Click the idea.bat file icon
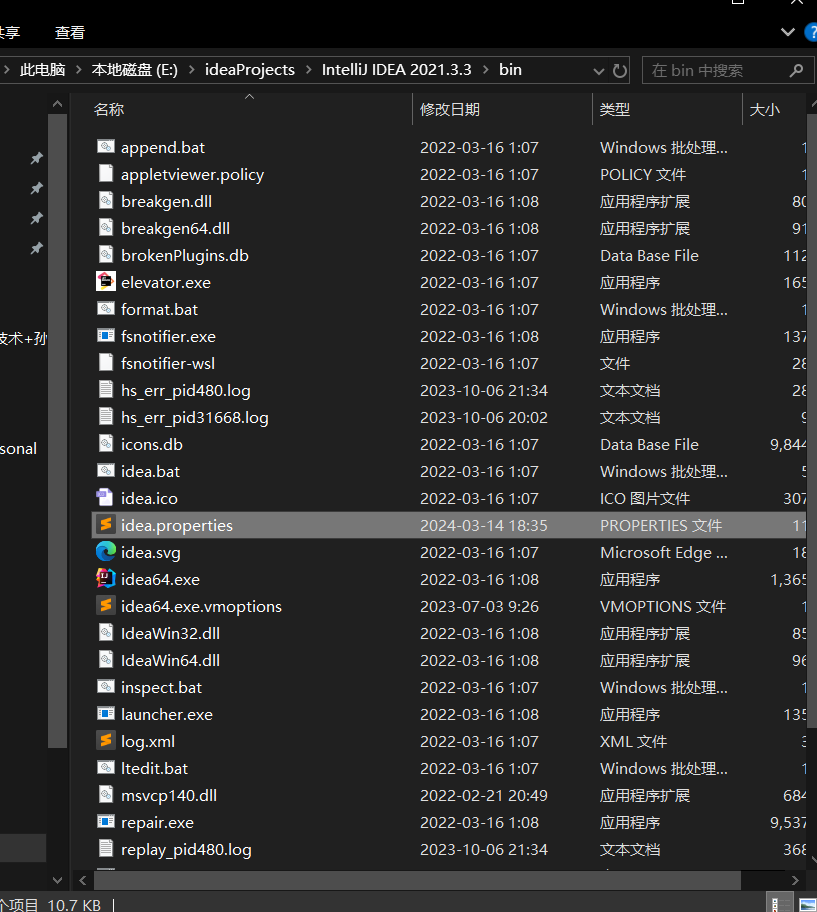This screenshot has height=912, width=817. tap(105, 471)
